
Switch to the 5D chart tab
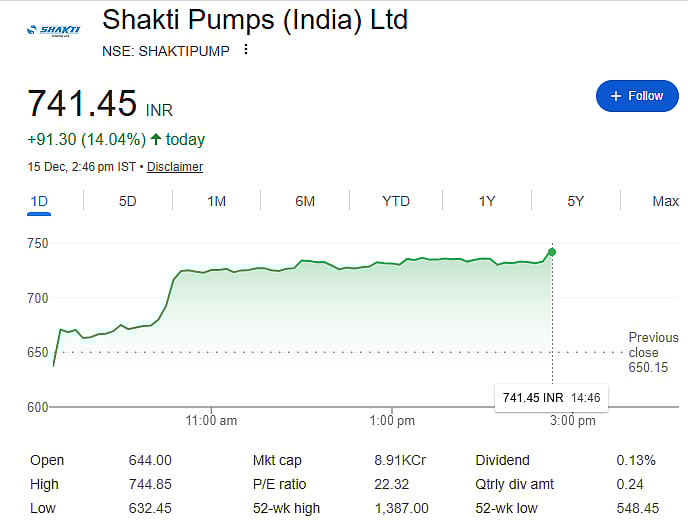click(127, 201)
